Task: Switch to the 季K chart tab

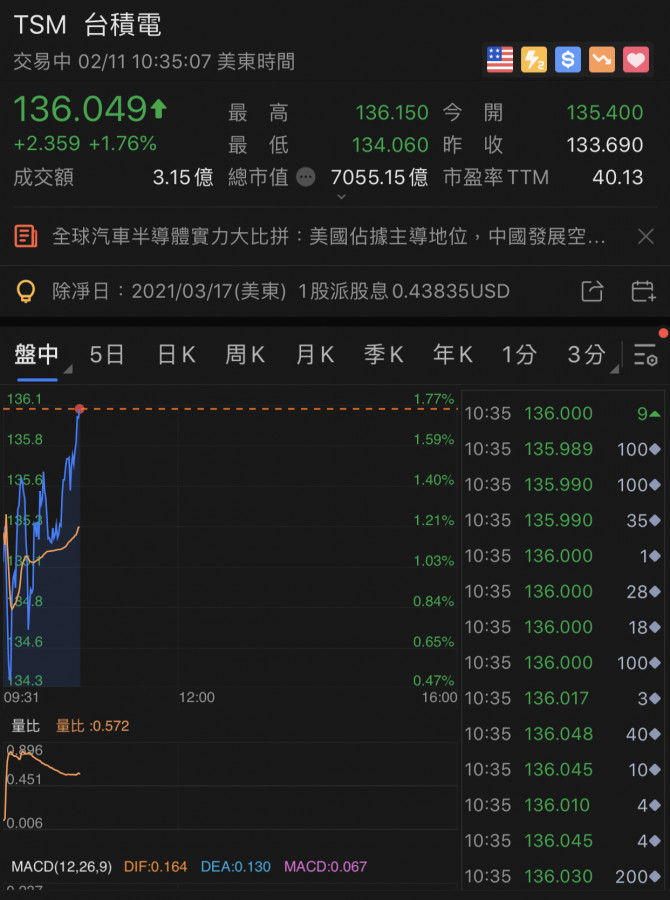Action: click(x=384, y=355)
